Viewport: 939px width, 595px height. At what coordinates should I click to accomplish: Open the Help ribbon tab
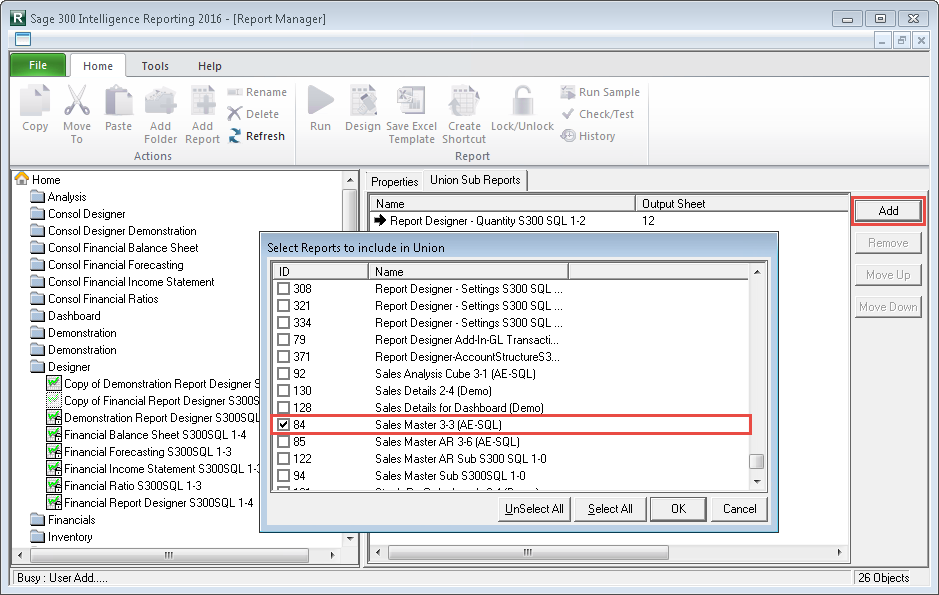(x=210, y=66)
